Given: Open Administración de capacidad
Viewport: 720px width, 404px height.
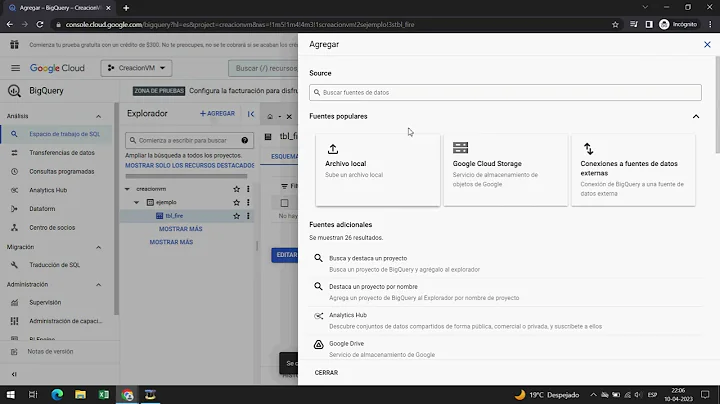Looking at the screenshot, I should (56, 321).
